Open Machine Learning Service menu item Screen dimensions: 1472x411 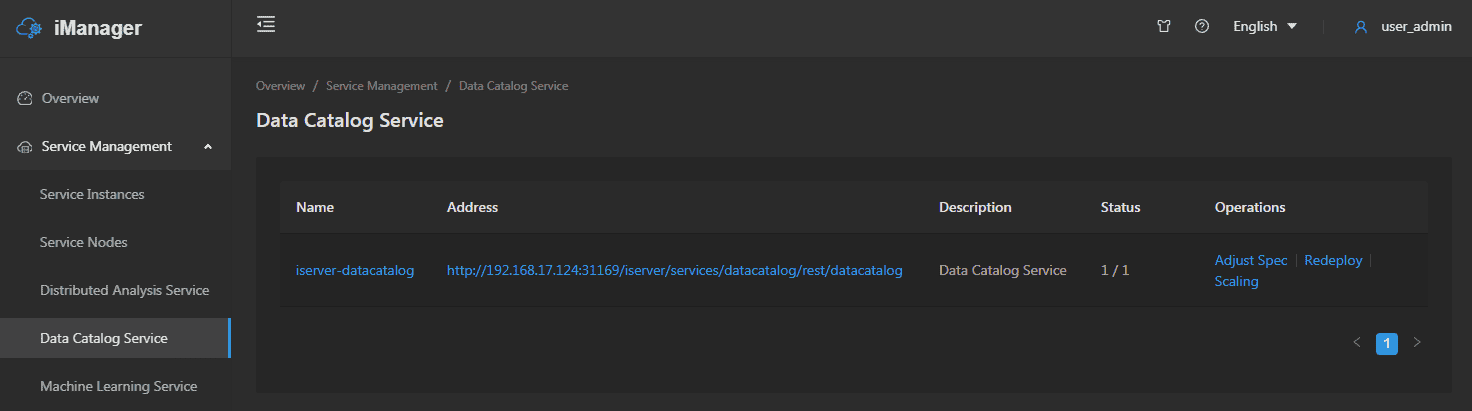point(118,386)
